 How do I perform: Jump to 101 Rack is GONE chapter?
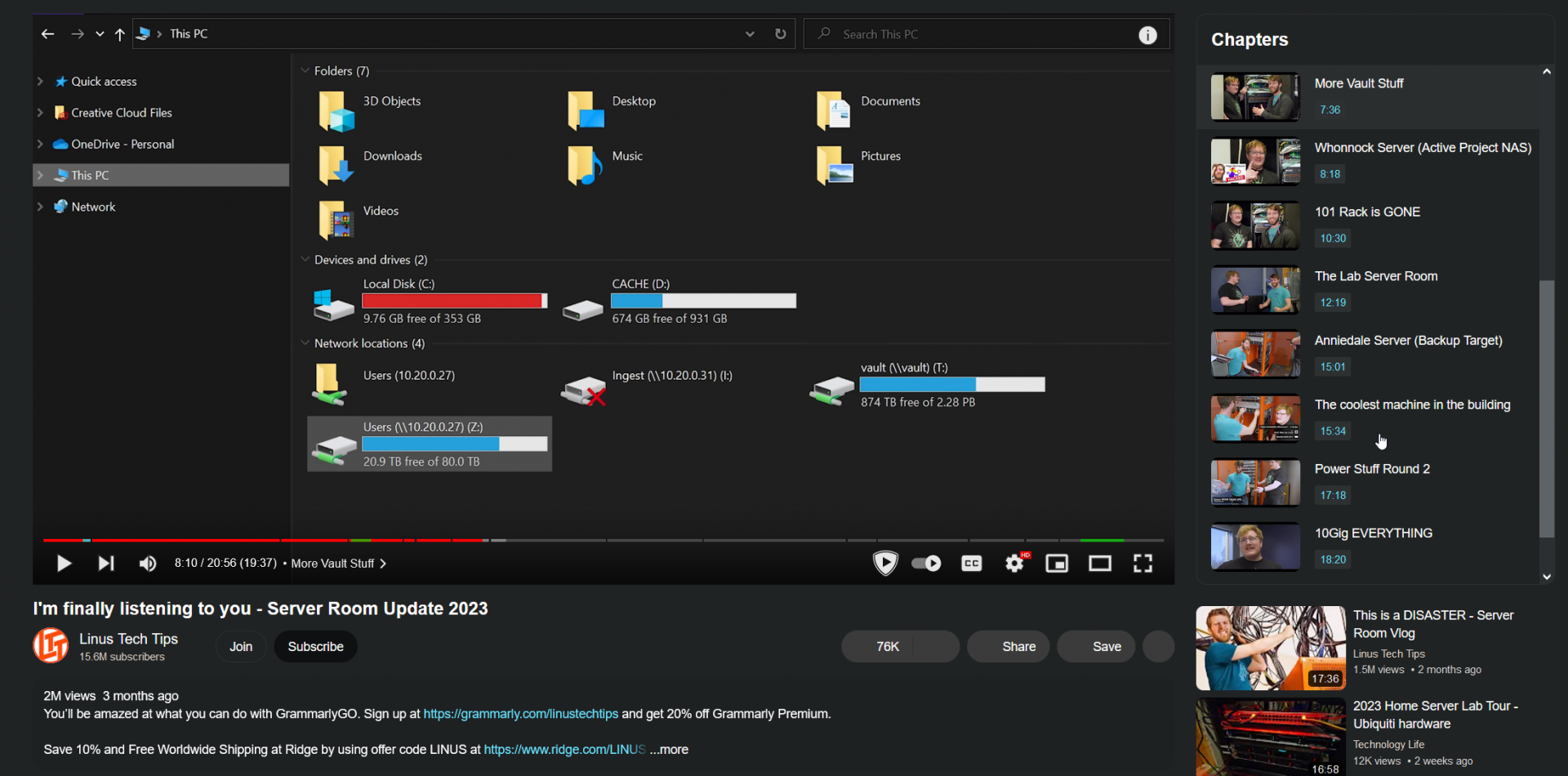(x=1369, y=225)
